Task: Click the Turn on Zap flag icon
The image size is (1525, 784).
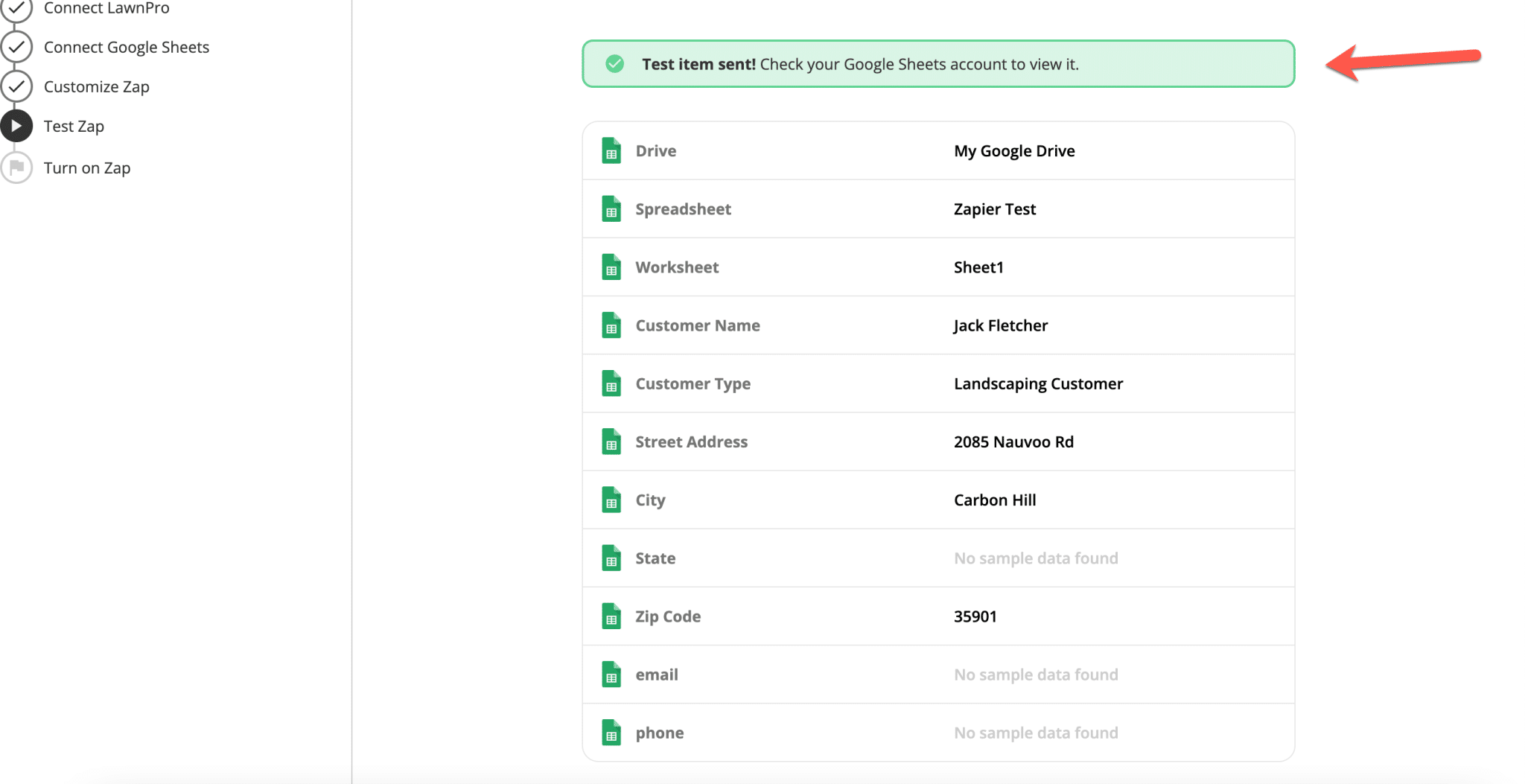Action: tap(17, 168)
